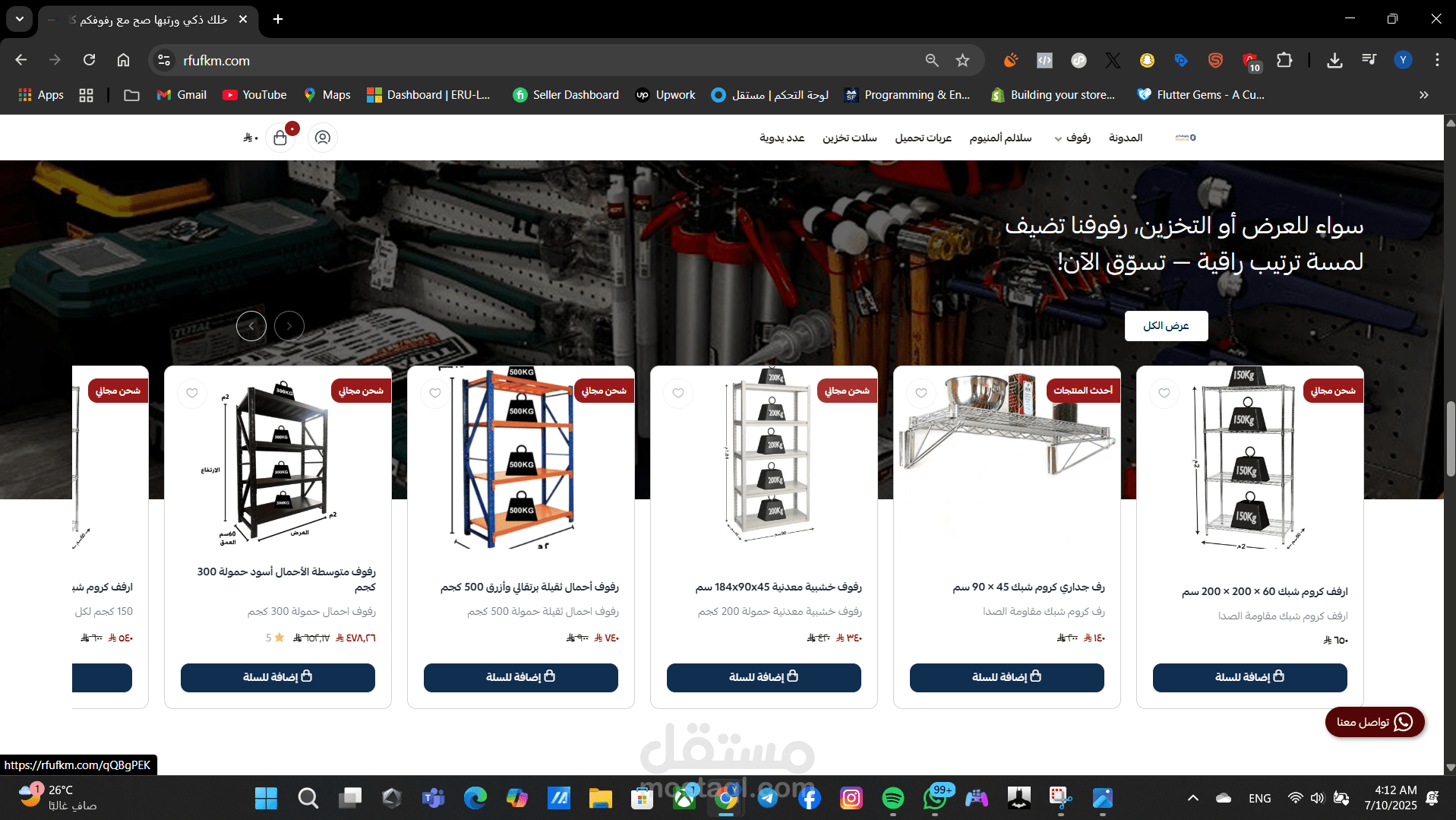Open browser extensions puzzle icon
This screenshot has height=820, width=1456.
click(1284, 60)
